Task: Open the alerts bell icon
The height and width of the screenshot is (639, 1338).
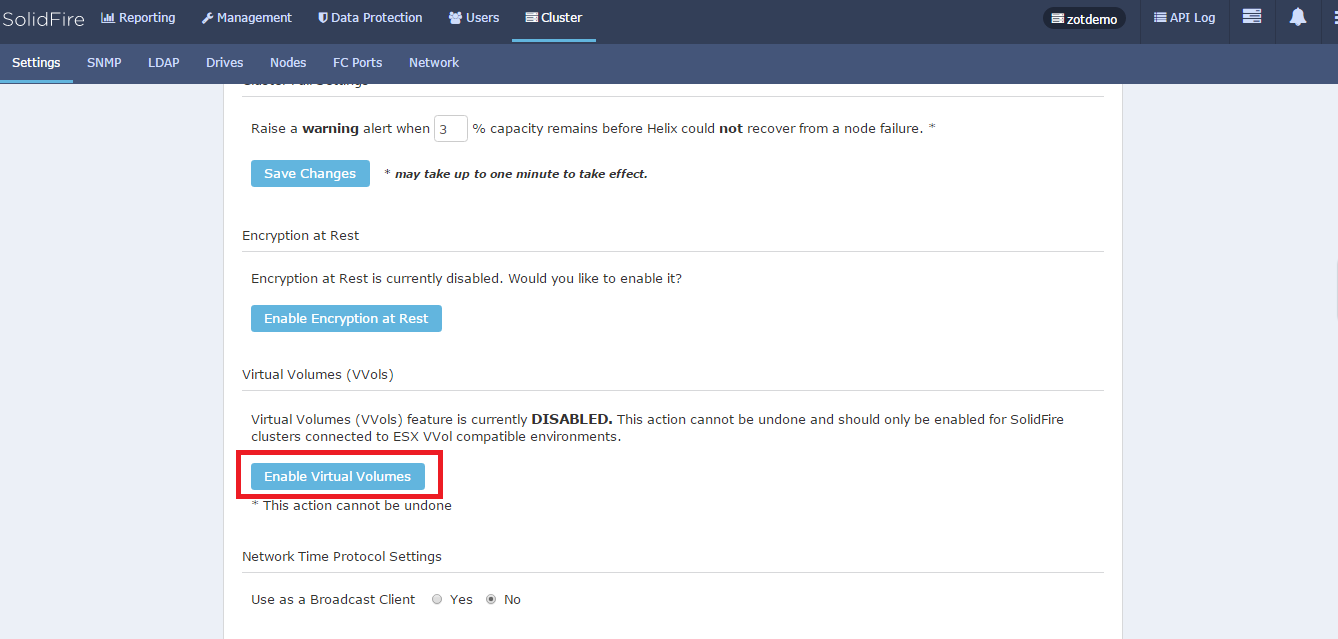Action: [1298, 17]
